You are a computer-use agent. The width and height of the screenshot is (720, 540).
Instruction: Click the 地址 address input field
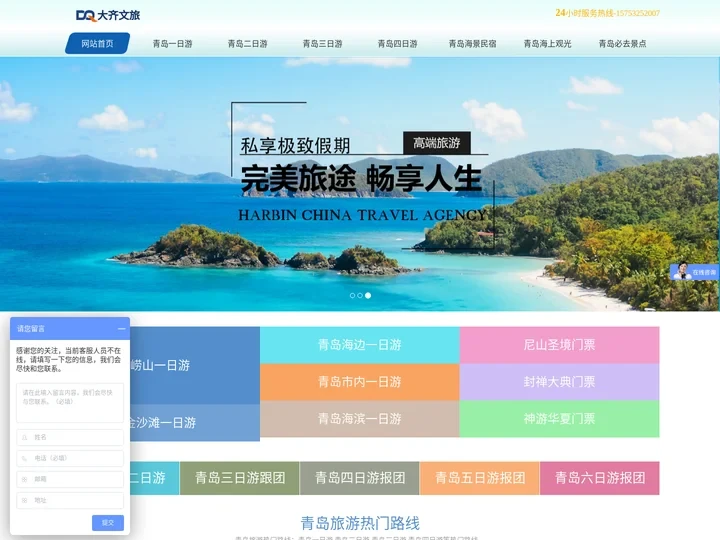coord(70,500)
